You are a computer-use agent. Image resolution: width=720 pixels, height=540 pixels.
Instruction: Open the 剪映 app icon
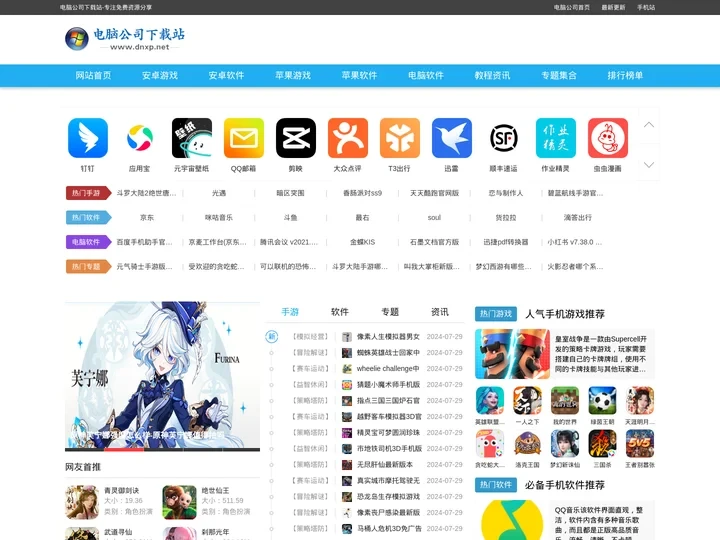[x=296, y=138]
